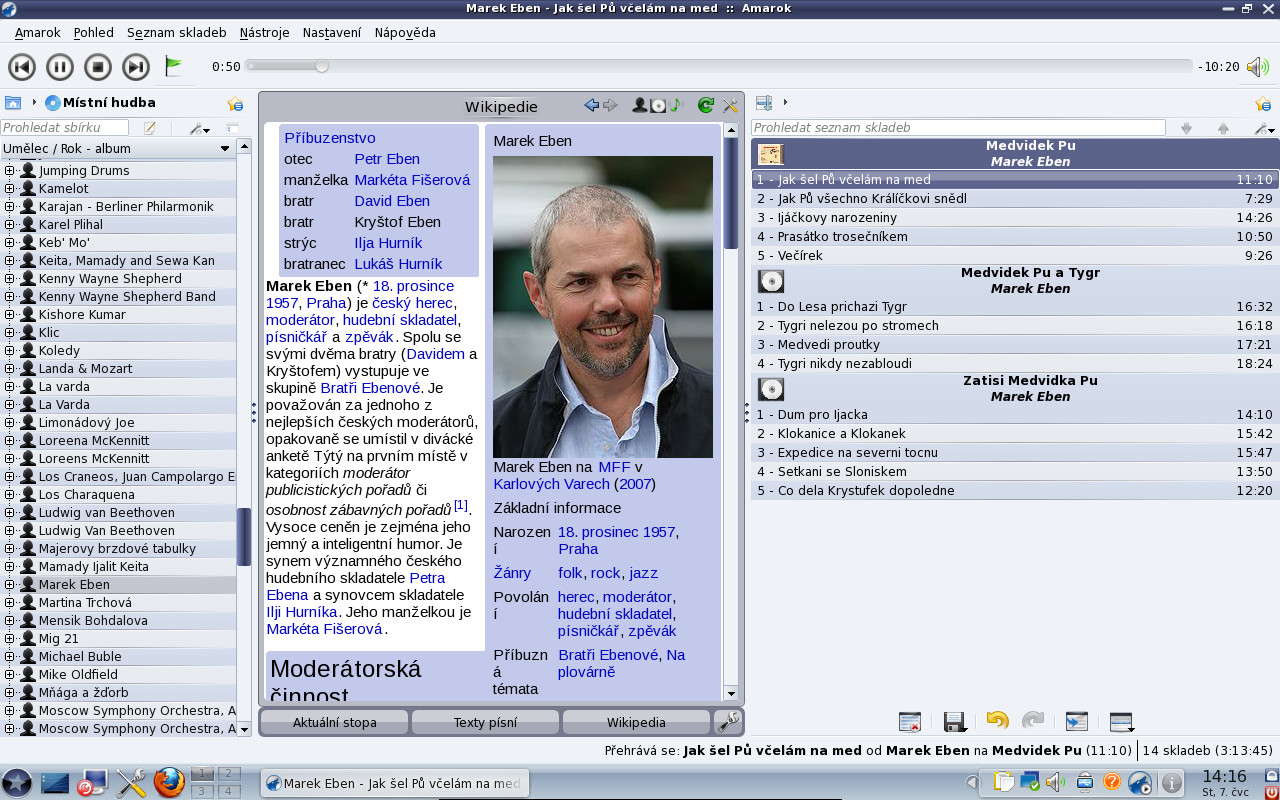This screenshot has width=1280, height=800.
Task: Open the KDE application launcher menu
Action: click(17, 783)
